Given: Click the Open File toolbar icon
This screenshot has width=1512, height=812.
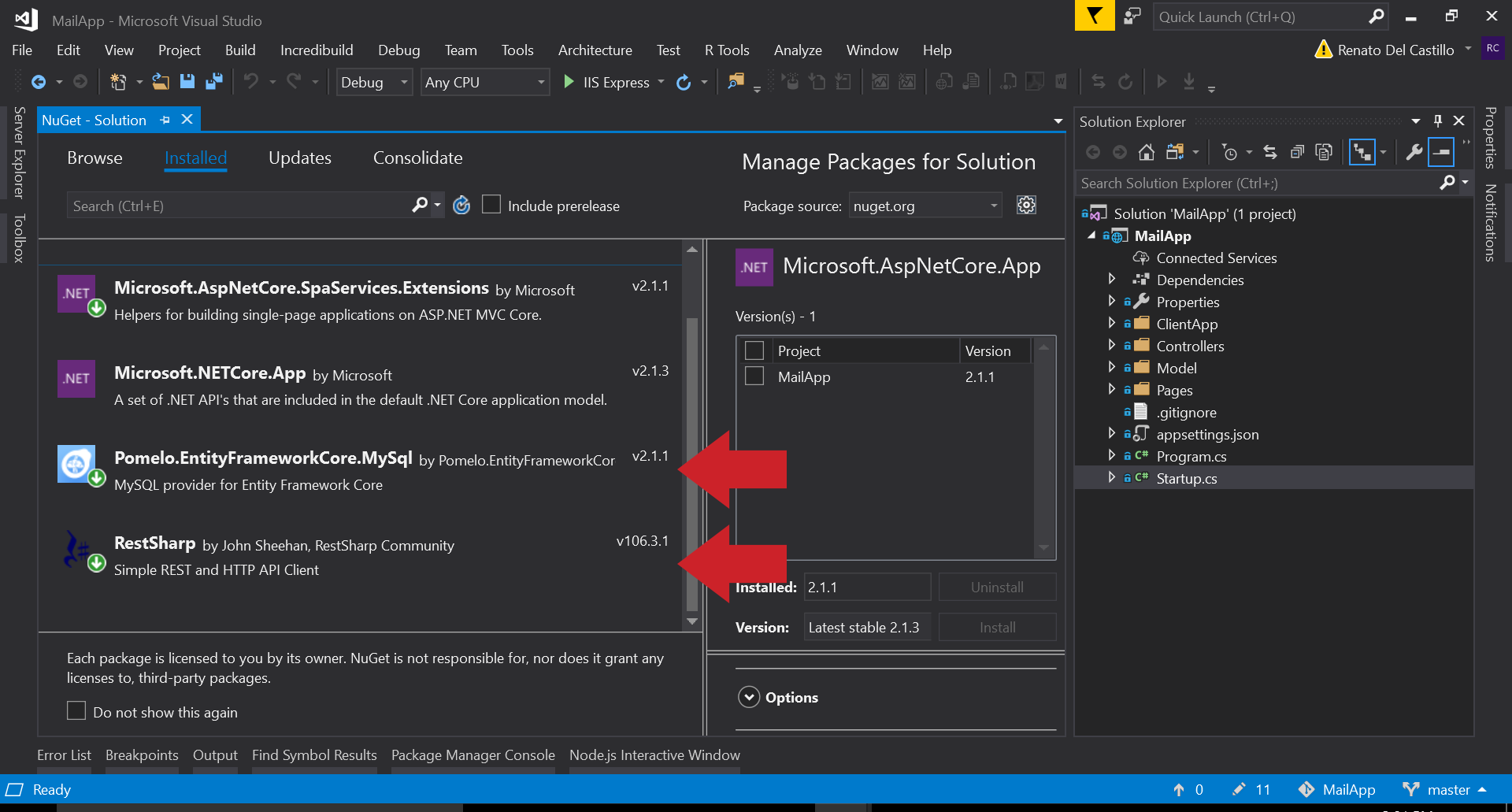Looking at the screenshot, I should point(161,82).
